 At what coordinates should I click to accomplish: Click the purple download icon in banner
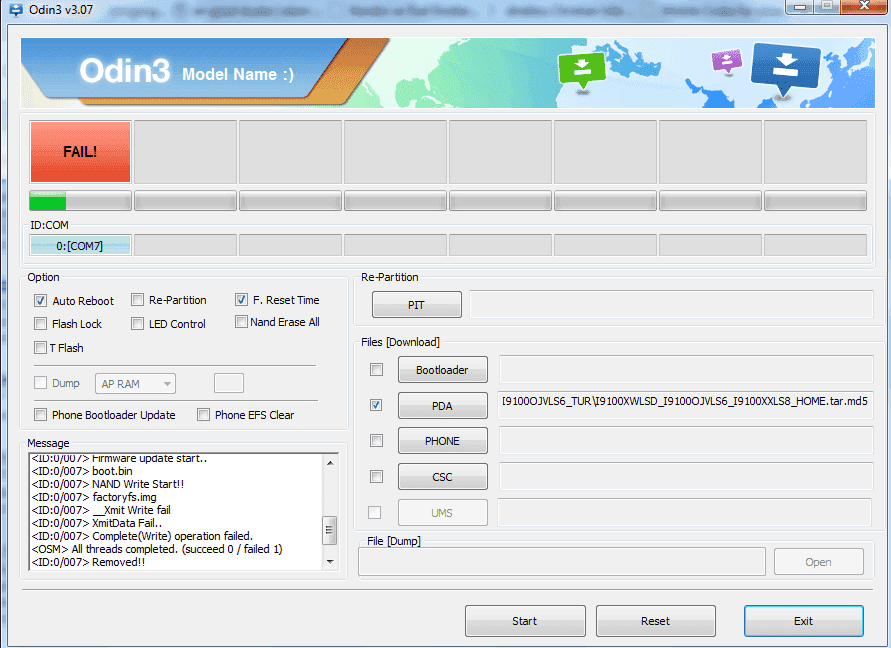tap(726, 61)
